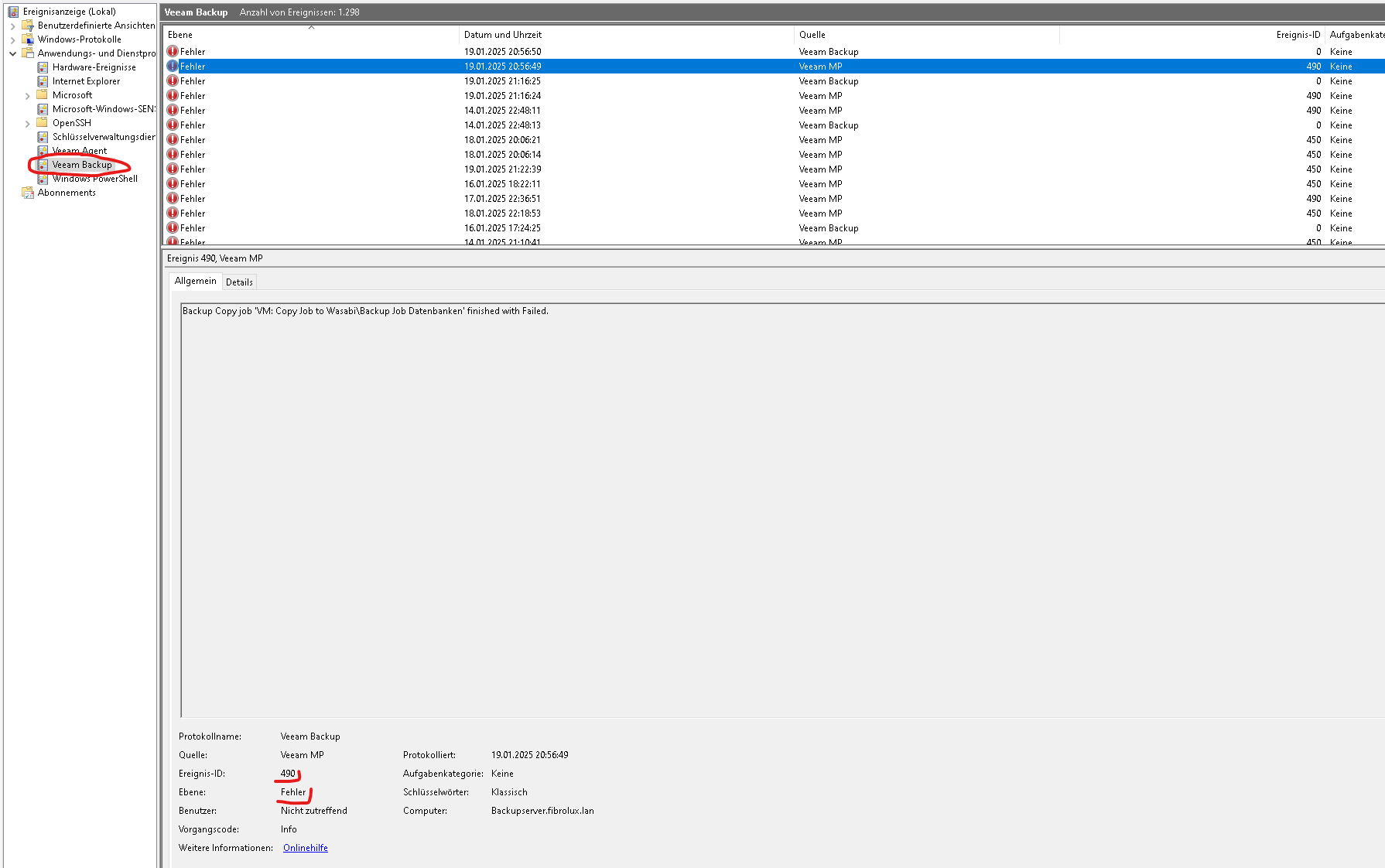
Task: Click date cell 14.01.2025 22:48:11
Action: pyautogui.click(x=503, y=111)
